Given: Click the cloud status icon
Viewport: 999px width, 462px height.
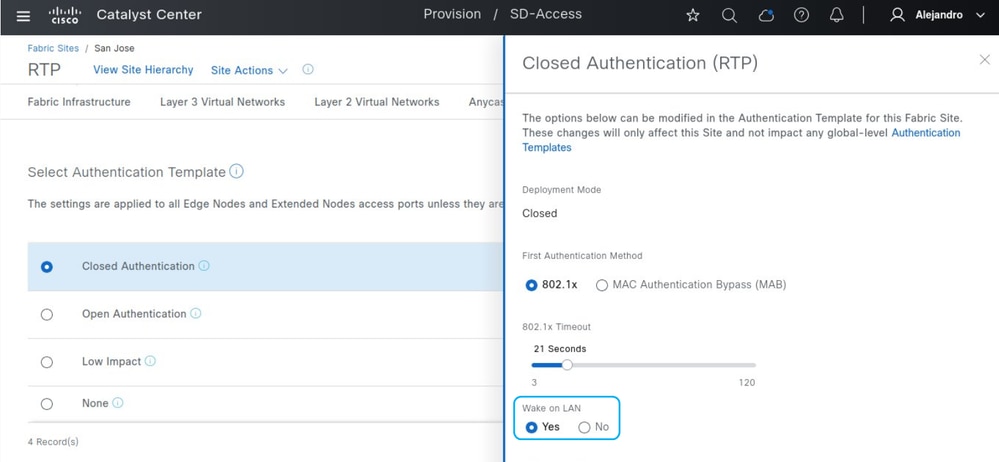Looking at the screenshot, I should click(x=766, y=15).
